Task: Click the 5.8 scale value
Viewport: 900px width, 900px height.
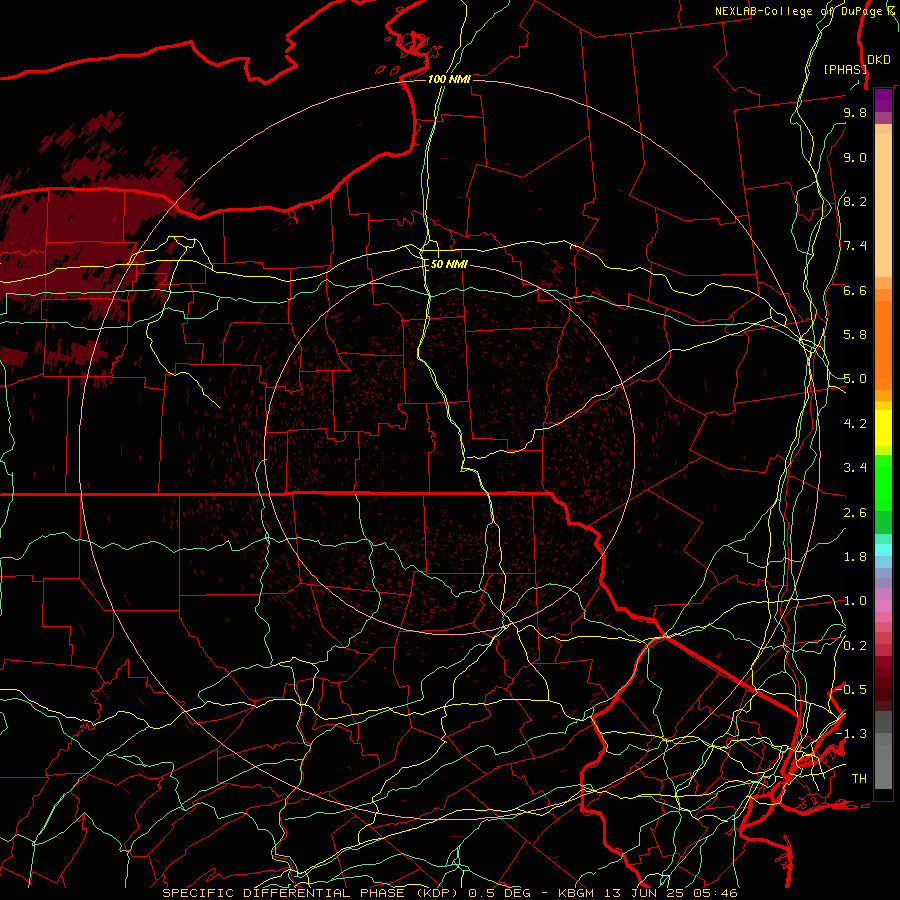Action: tap(855, 335)
